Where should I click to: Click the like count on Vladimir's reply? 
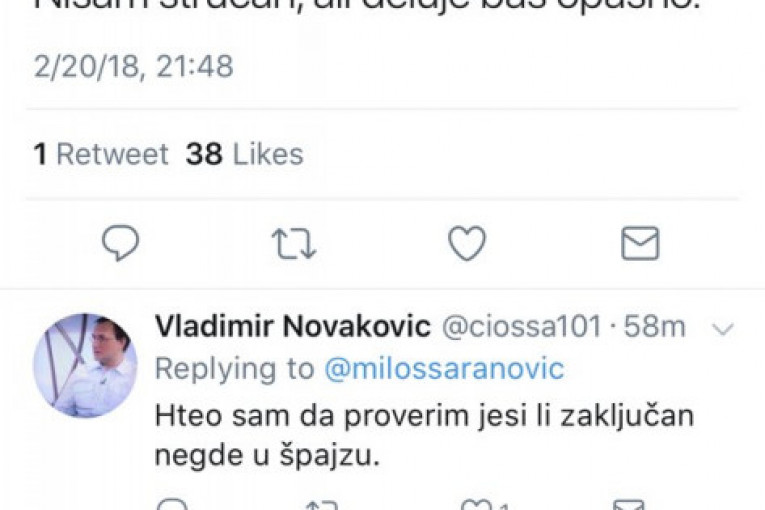[504, 504]
